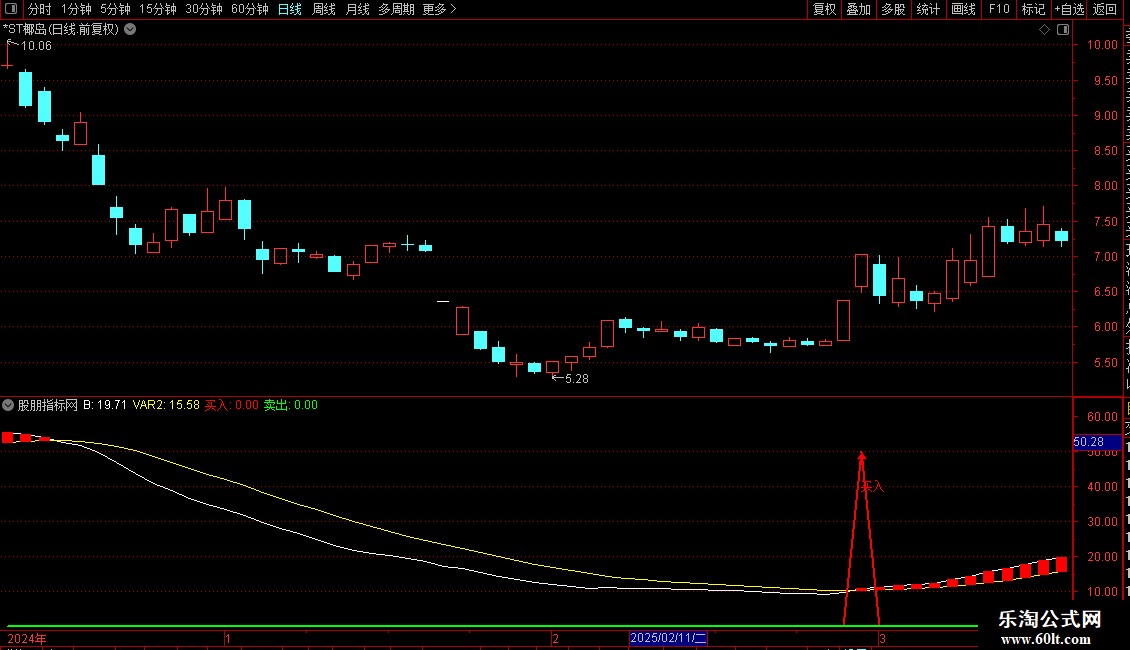Select the 1分钟 period tab

coord(76,9)
